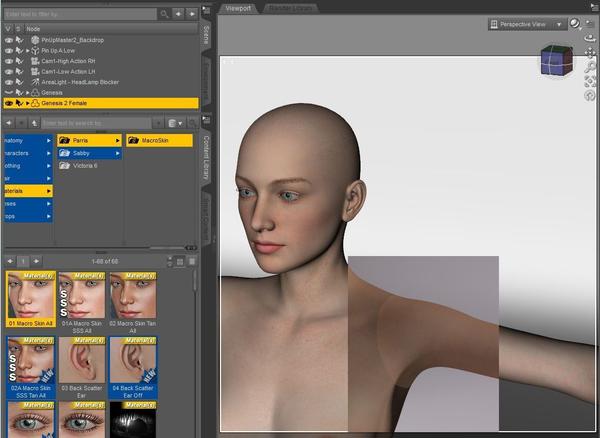Image resolution: width=600 pixels, height=438 pixels.
Task: Open the Scene side tab
Action: pyautogui.click(x=206, y=35)
